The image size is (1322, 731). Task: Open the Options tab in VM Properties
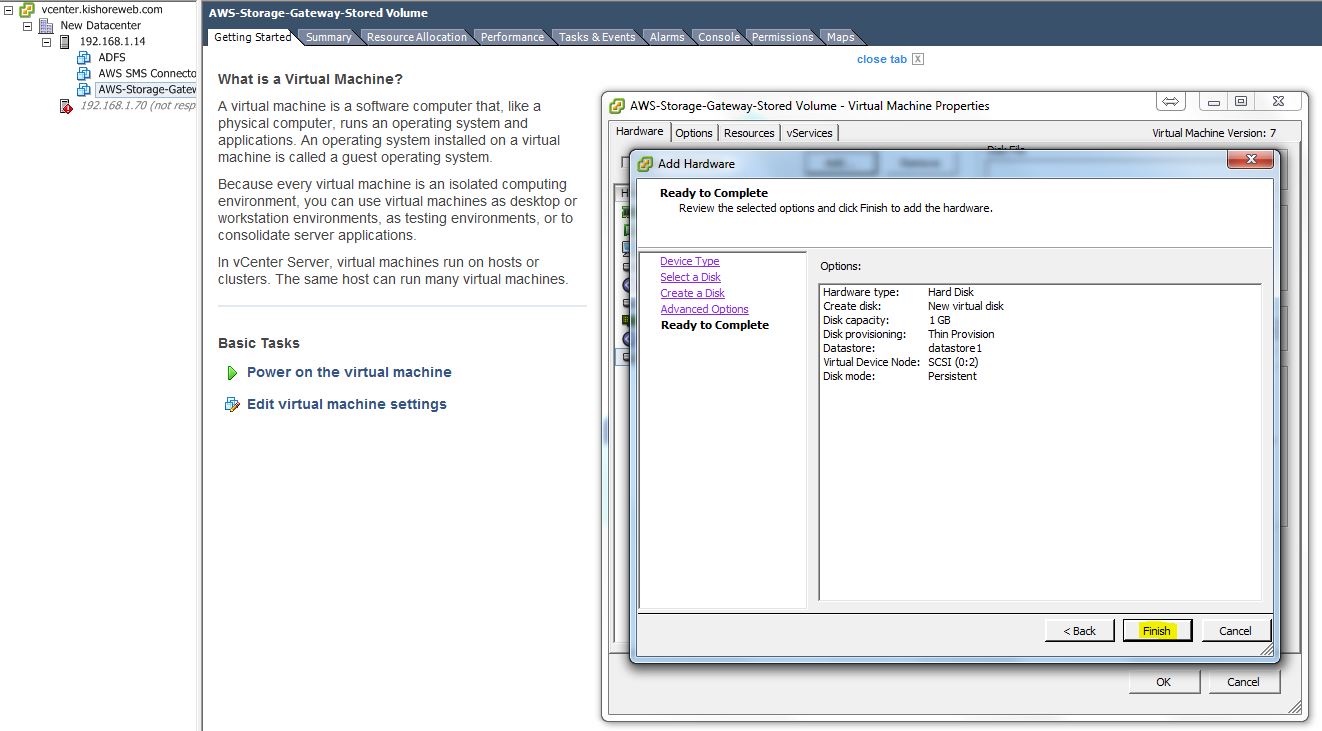[693, 133]
